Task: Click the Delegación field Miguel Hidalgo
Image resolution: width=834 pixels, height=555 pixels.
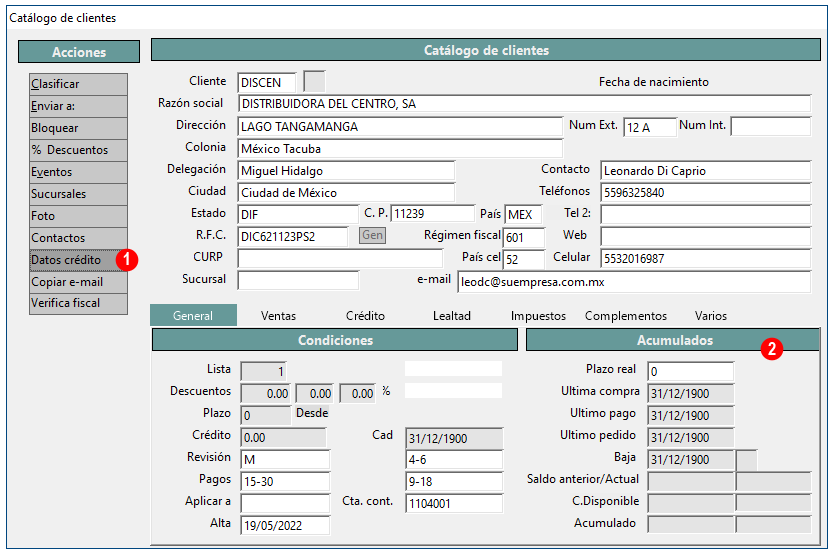Action: [x=346, y=171]
